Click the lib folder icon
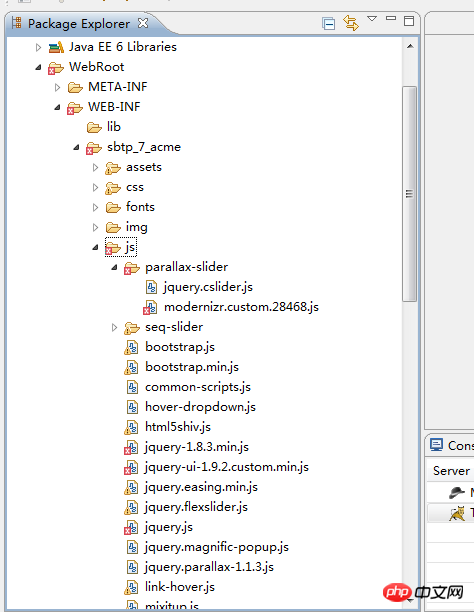The image size is (474, 612). click(x=94, y=127)
